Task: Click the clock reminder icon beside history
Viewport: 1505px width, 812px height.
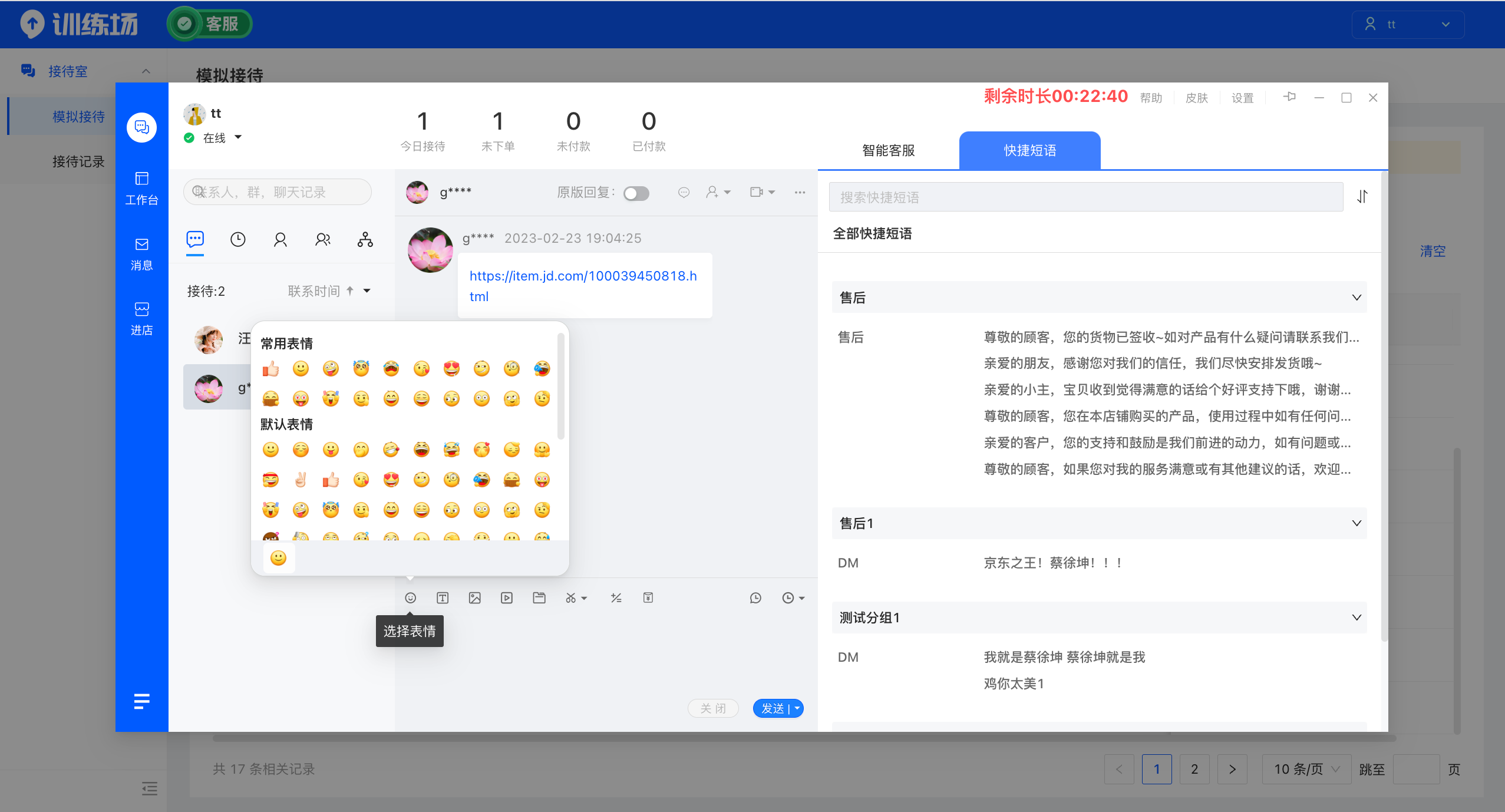Action: [x=788, y=598]
